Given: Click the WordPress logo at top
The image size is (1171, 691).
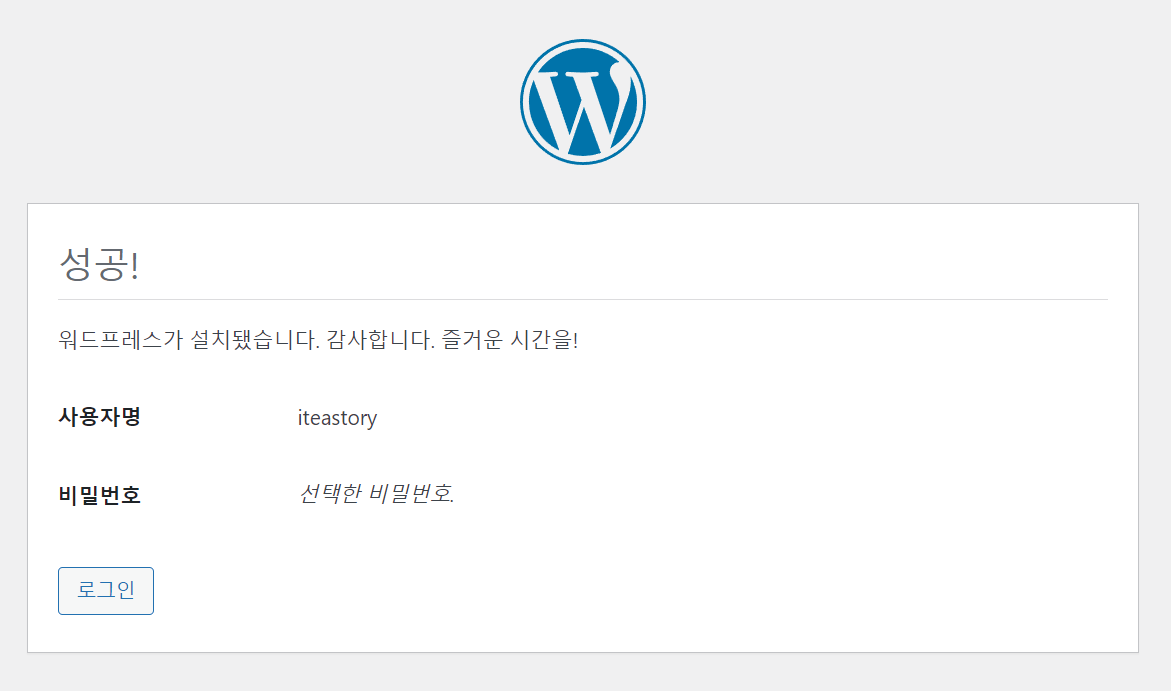Looking at the screenshot, I should tap(583, 102).
